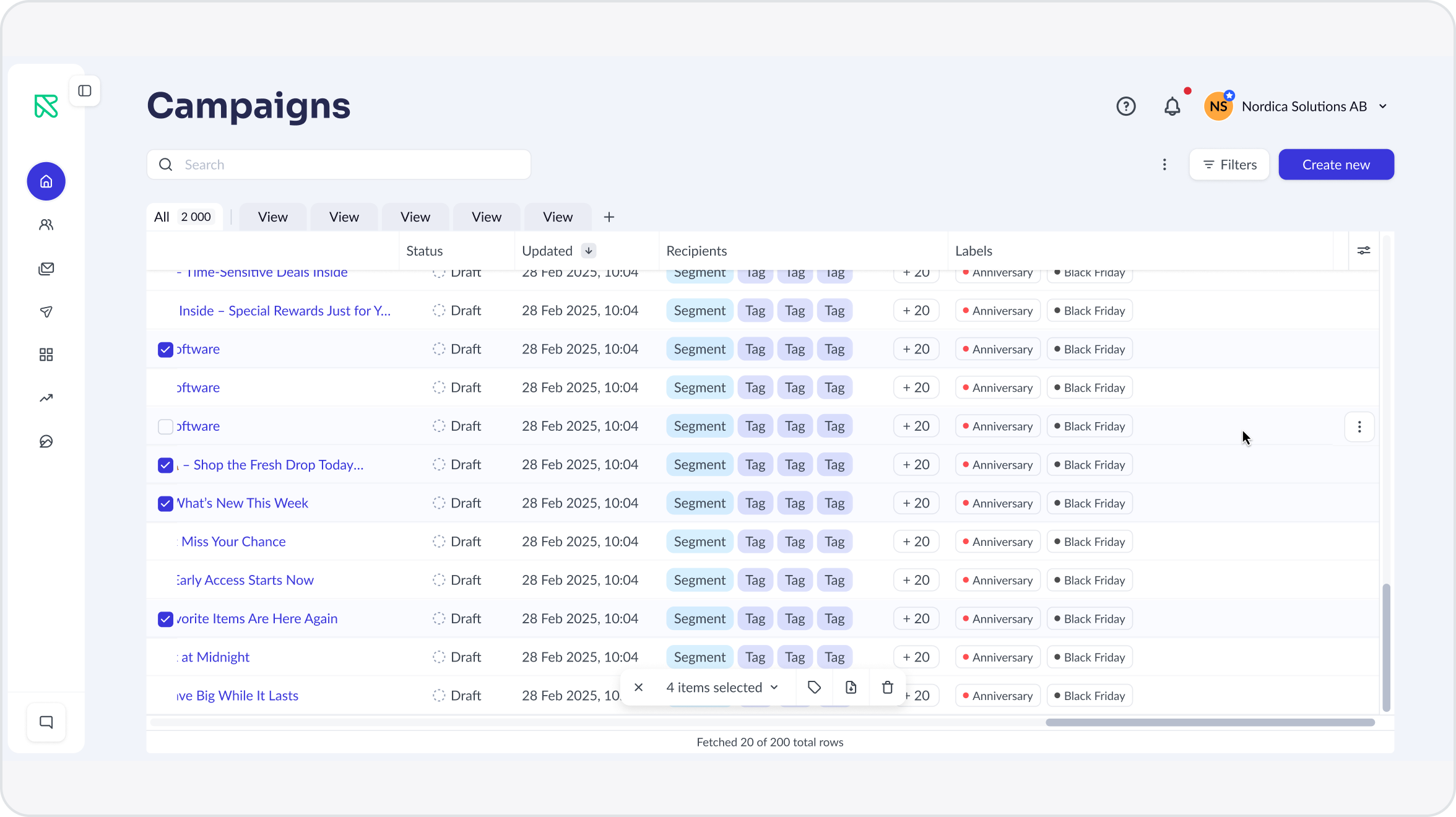Collapse the sidebar panel toggle icon
The height and width of the screenshot is (817, 1456).
pyautogui.click(x=85, y=91)
